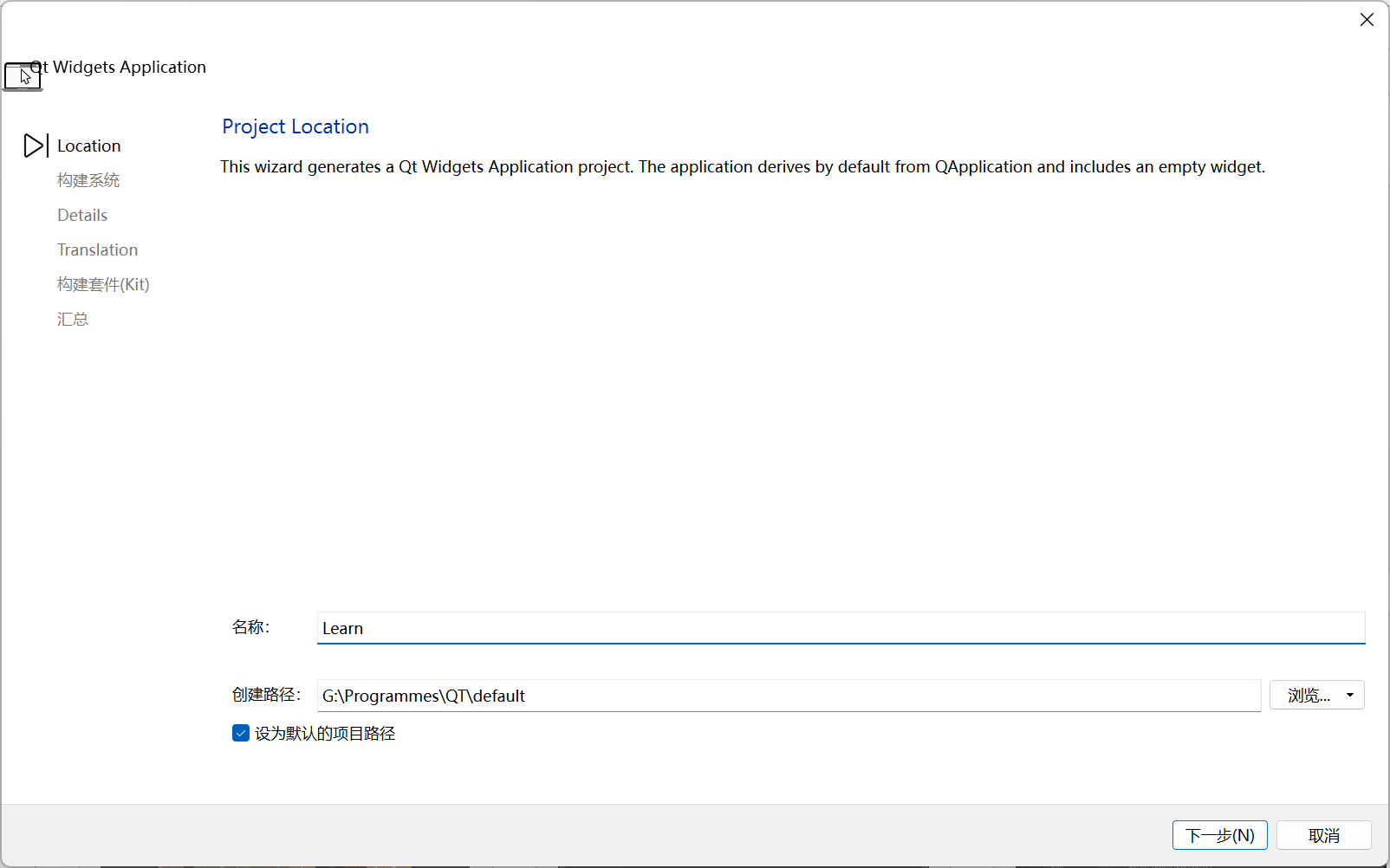Image resolution: width=1390 pixels, height=868 pixels.
Task: Toggle 设为默认的项目路径 checkbox
Action: [241, 733]
